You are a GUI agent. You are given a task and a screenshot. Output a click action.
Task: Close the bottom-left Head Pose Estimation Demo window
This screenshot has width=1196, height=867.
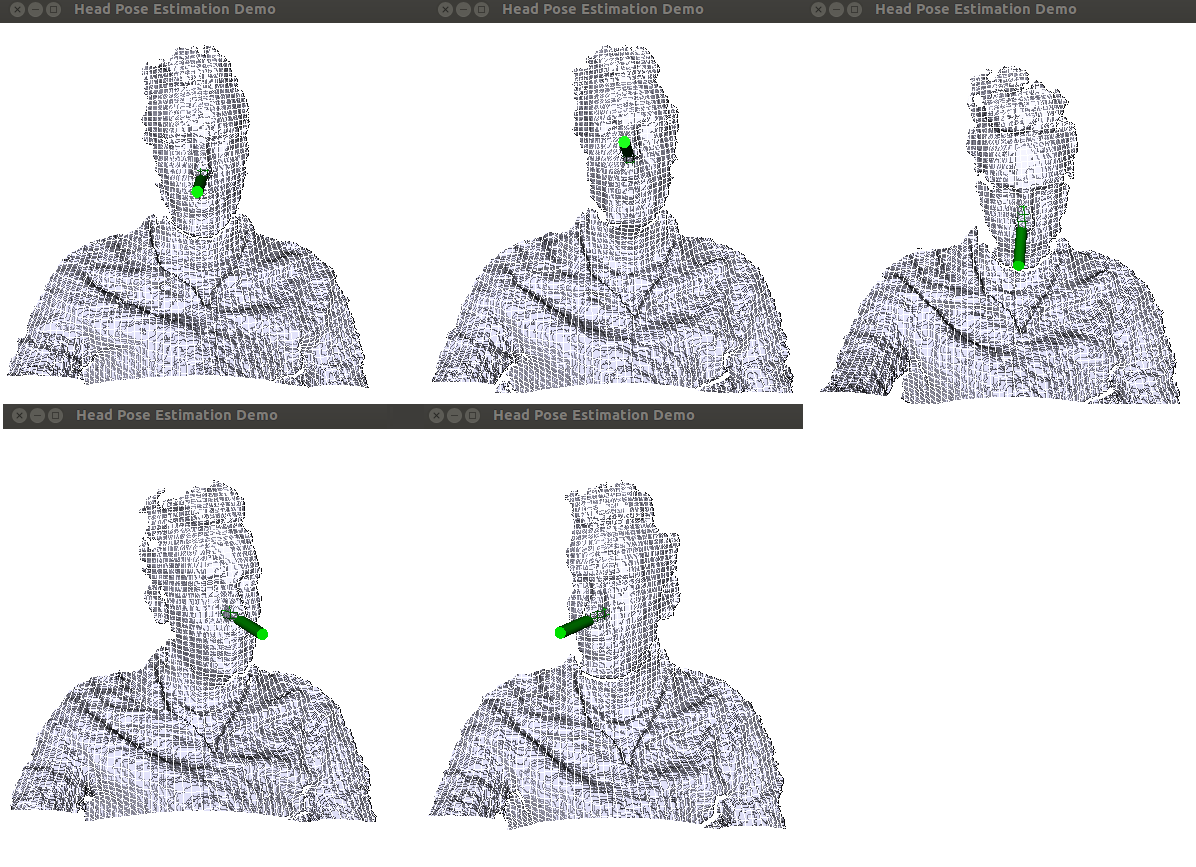19,416
